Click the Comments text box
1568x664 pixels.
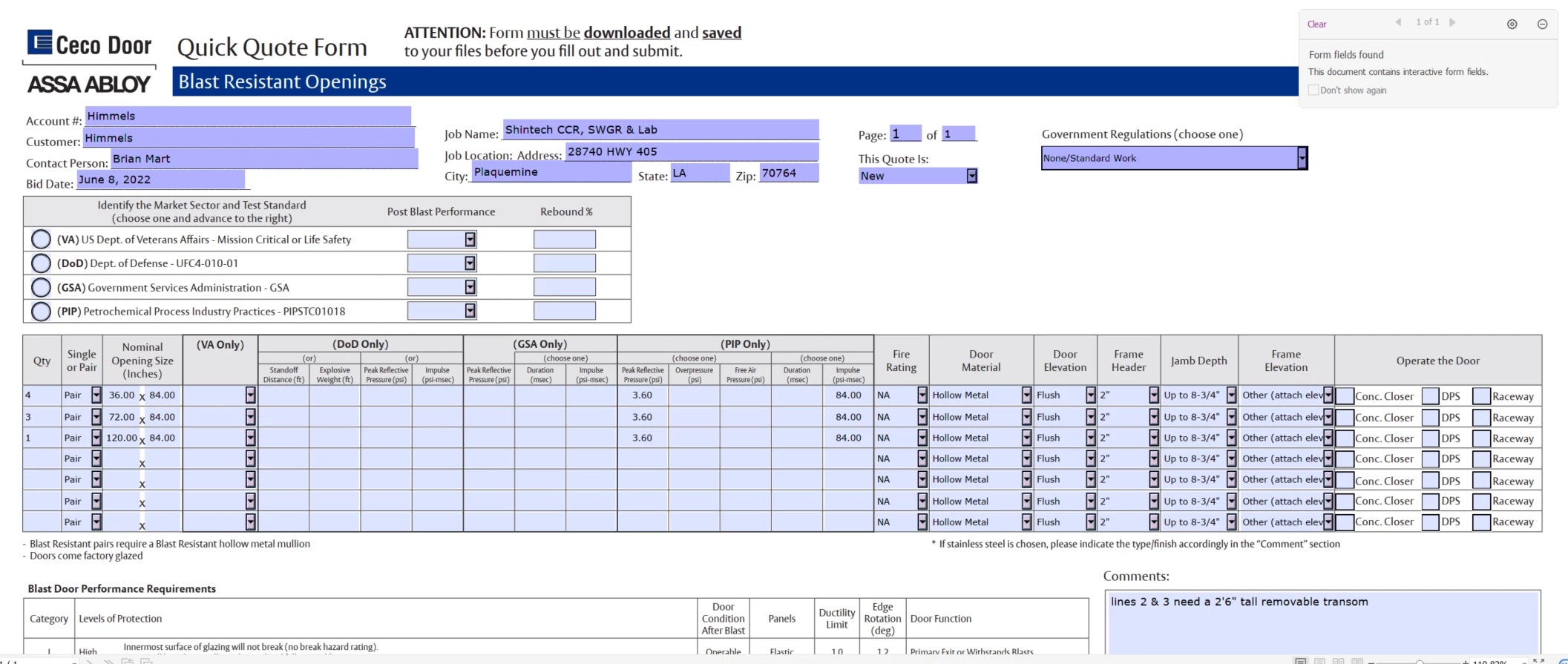tap(1323, 622)
